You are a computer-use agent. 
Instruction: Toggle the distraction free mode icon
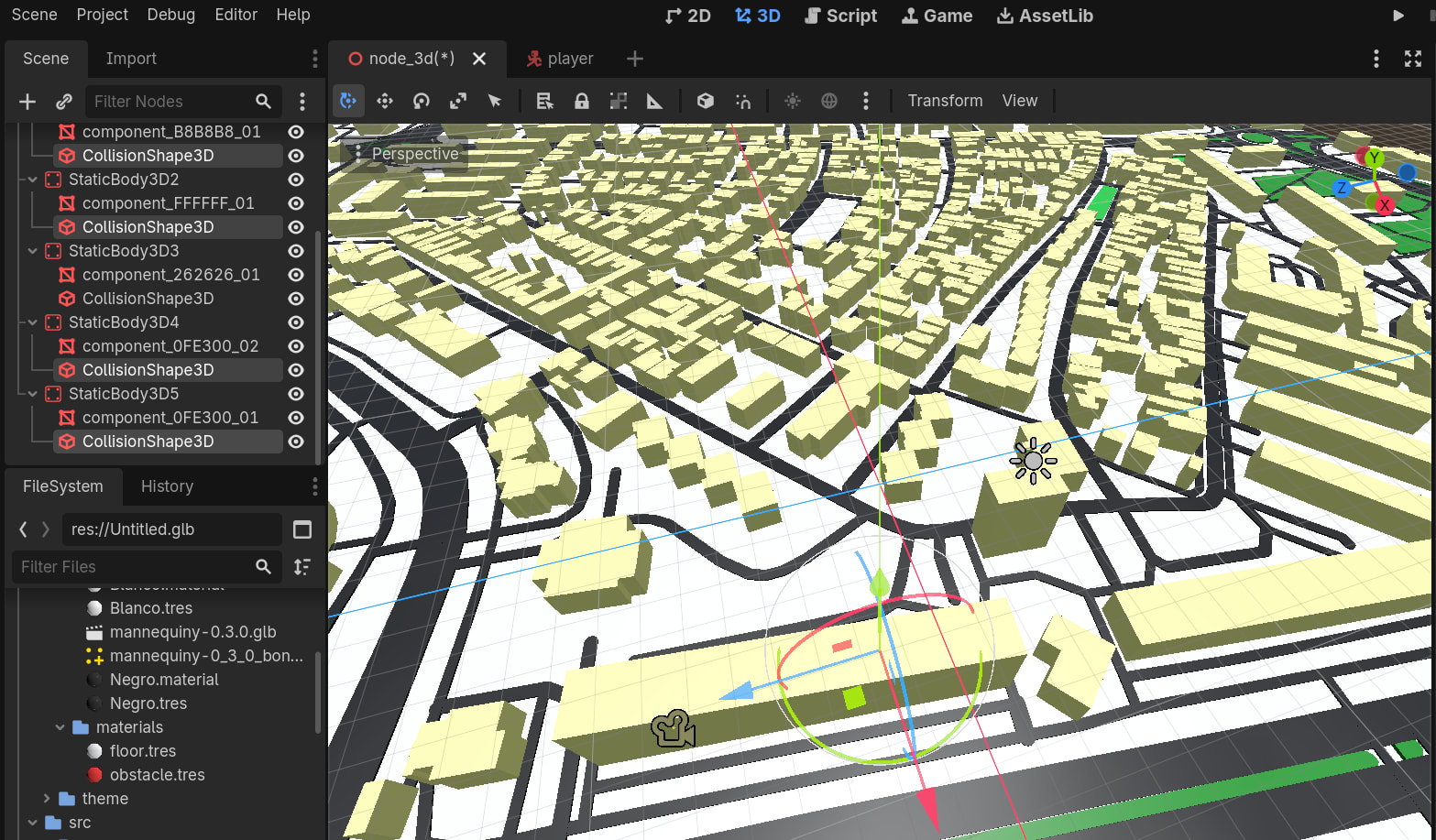1412,59
